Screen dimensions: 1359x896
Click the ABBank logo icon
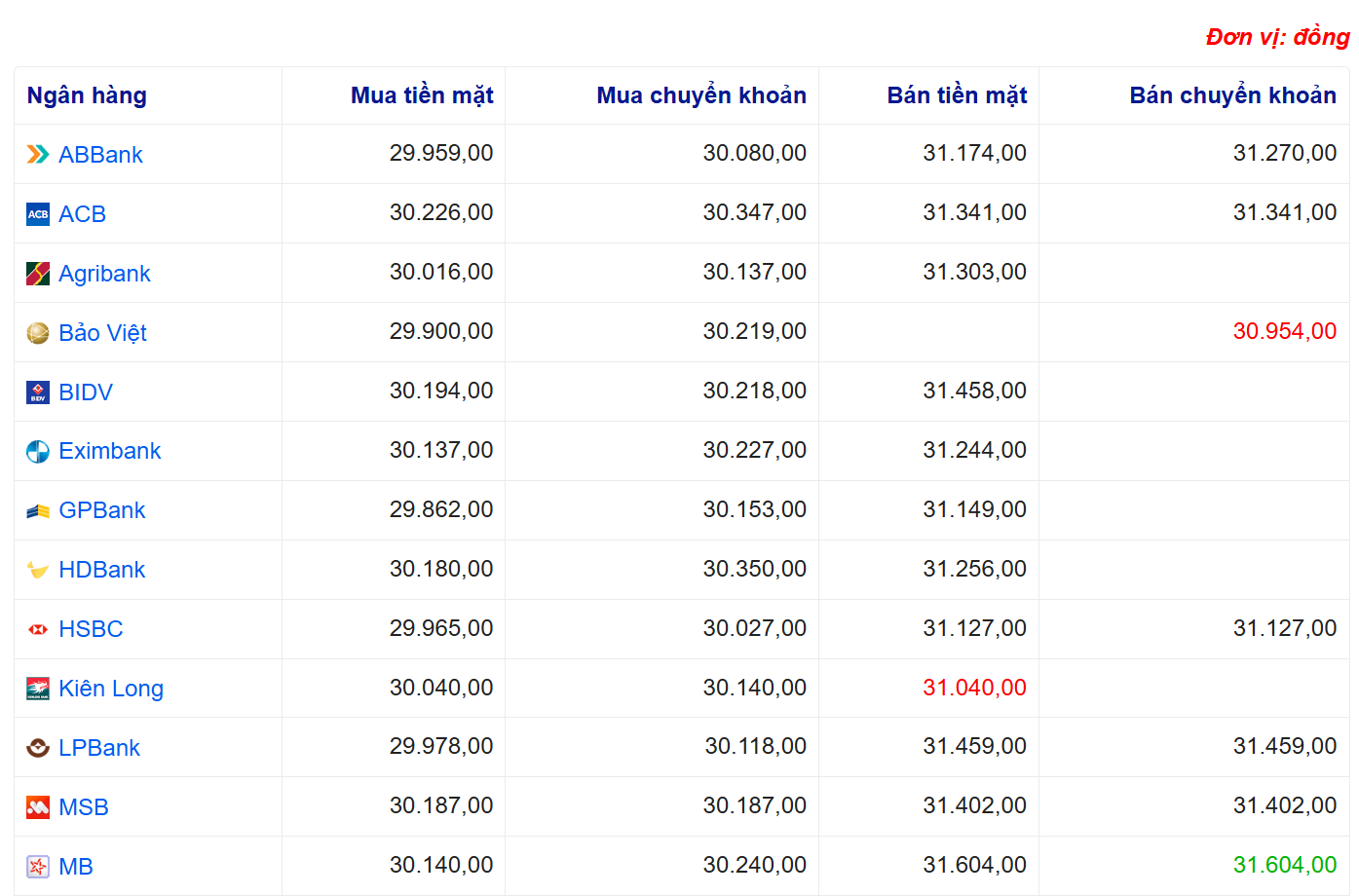click(x=37, y=155)
